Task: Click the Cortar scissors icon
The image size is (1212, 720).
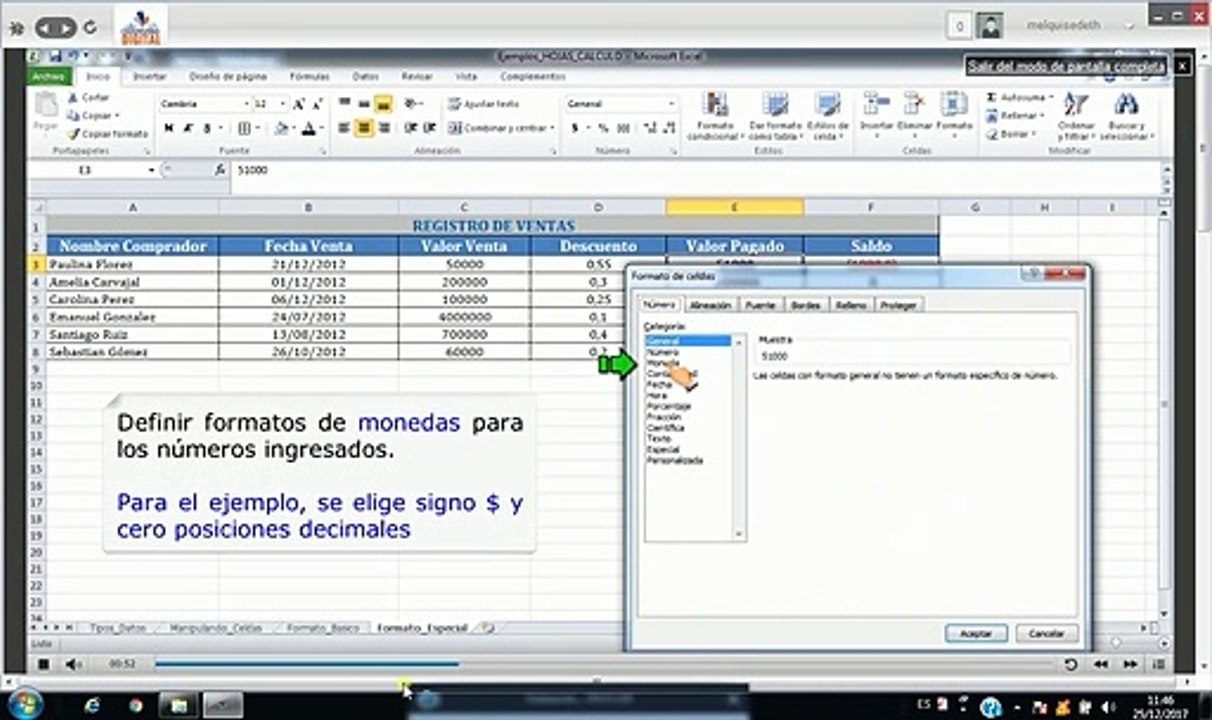Action: [x=73, y=98]
